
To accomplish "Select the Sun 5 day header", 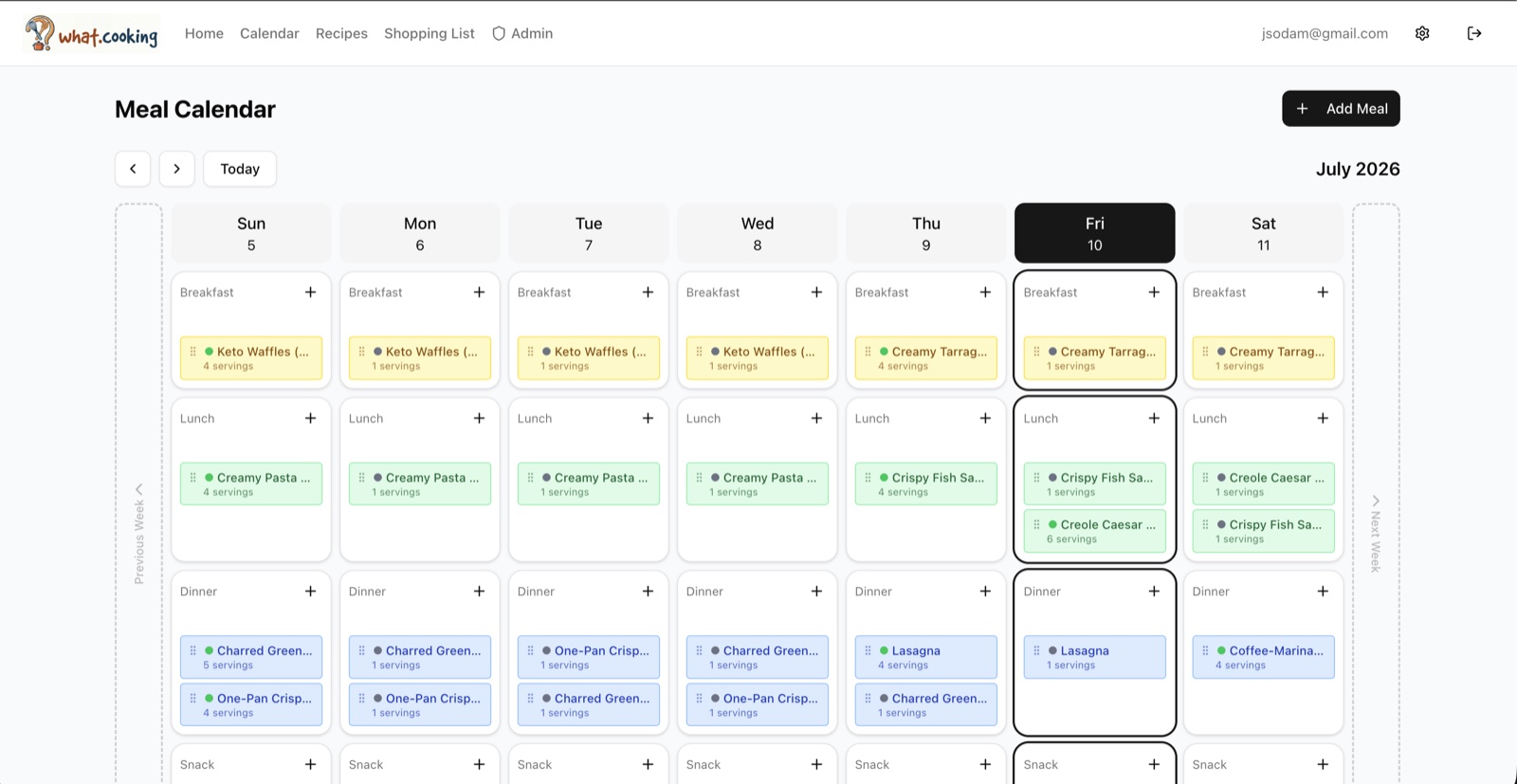I will (x=251, y=233).
